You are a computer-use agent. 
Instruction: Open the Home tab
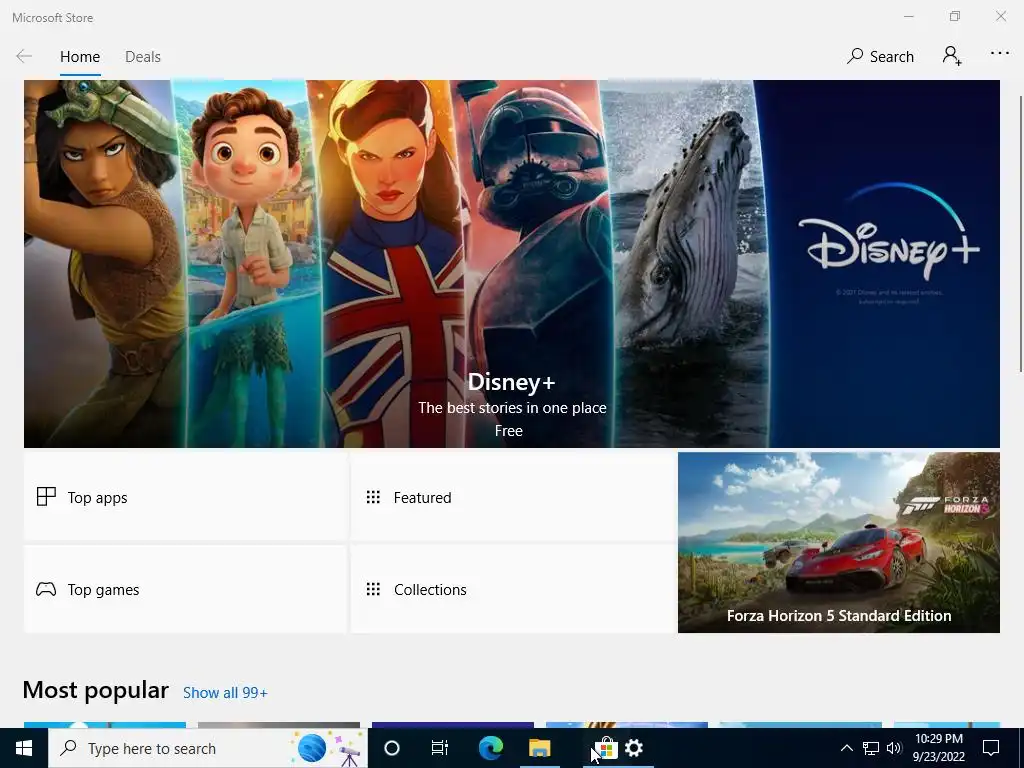80,57
